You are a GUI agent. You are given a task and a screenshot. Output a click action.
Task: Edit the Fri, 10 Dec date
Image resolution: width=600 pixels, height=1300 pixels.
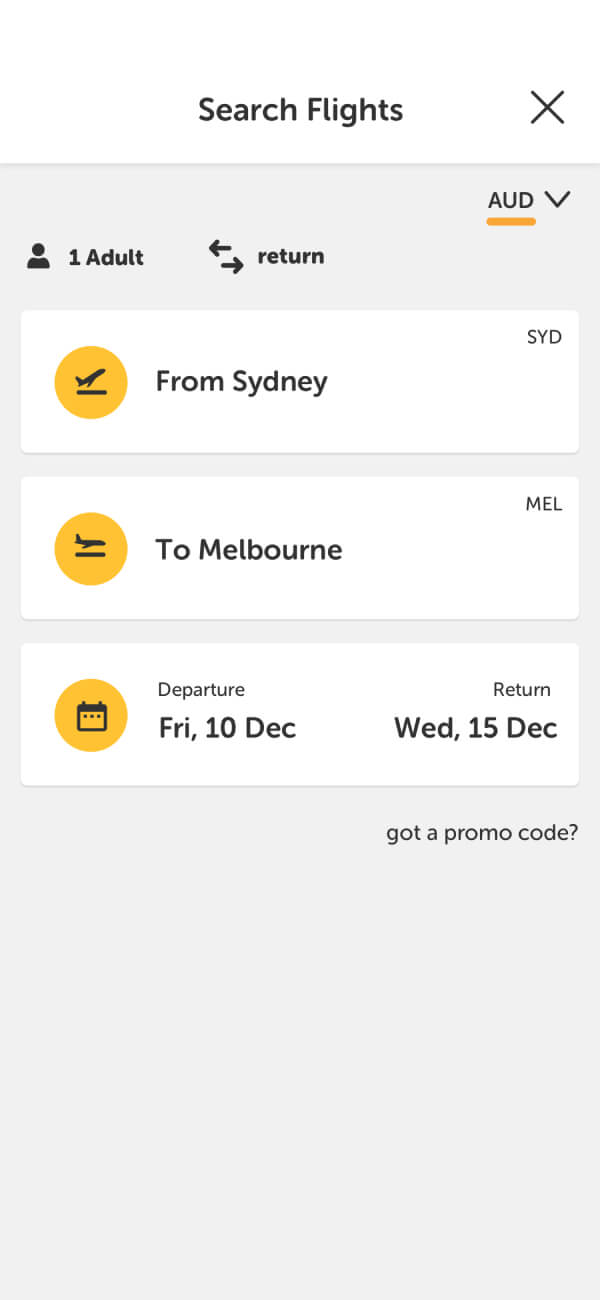click(x=227, y=728)
